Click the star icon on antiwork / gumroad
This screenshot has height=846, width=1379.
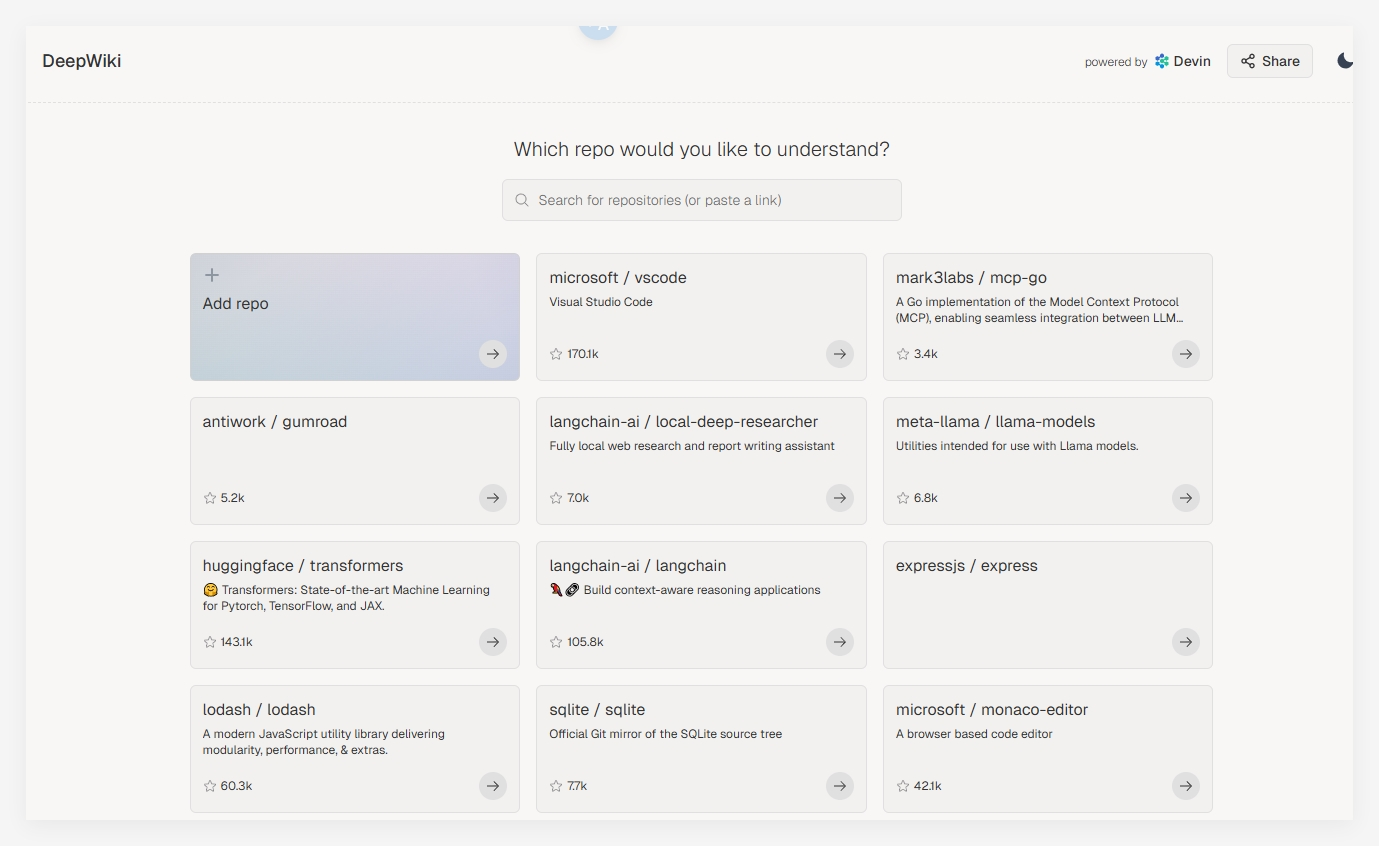(x=210, y=498)
